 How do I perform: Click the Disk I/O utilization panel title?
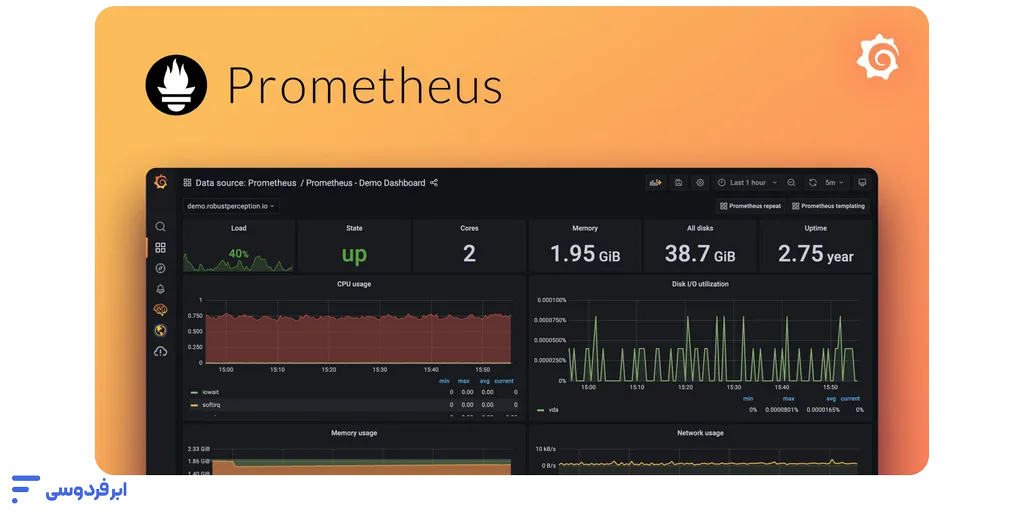(x=700, y=284)
